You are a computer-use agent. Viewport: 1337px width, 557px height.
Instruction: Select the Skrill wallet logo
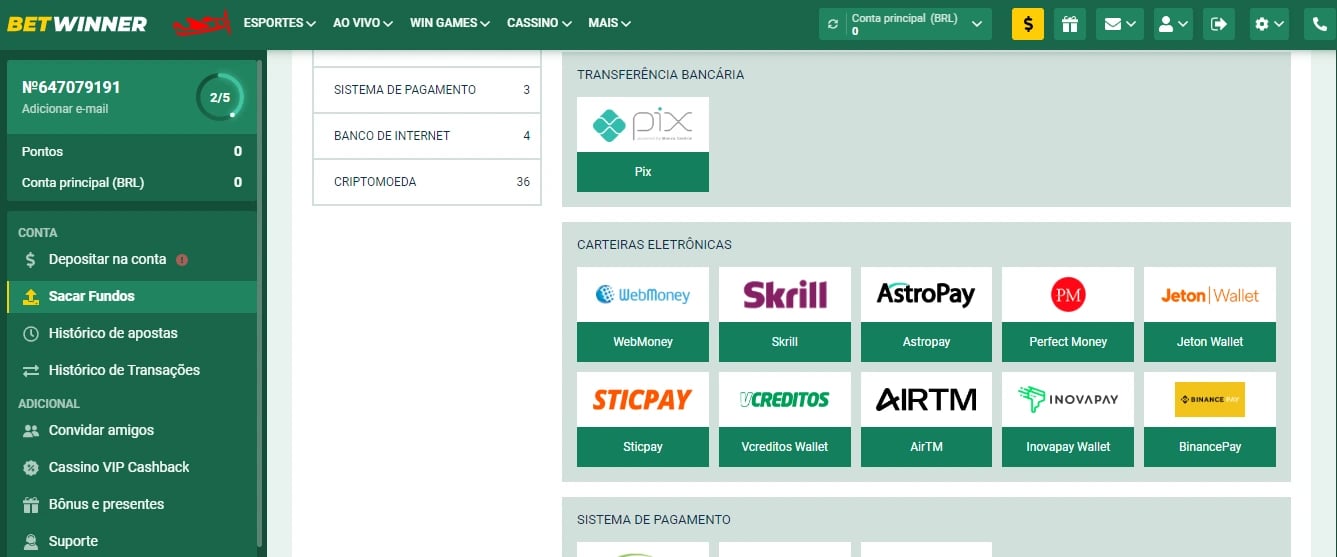tap(785, 295)
